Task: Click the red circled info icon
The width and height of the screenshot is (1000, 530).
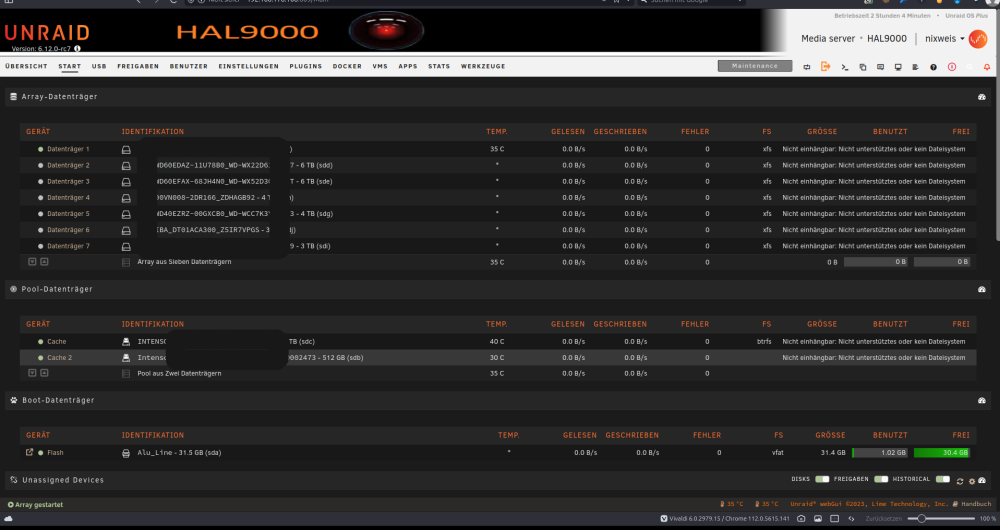Action: pos(952,67)
